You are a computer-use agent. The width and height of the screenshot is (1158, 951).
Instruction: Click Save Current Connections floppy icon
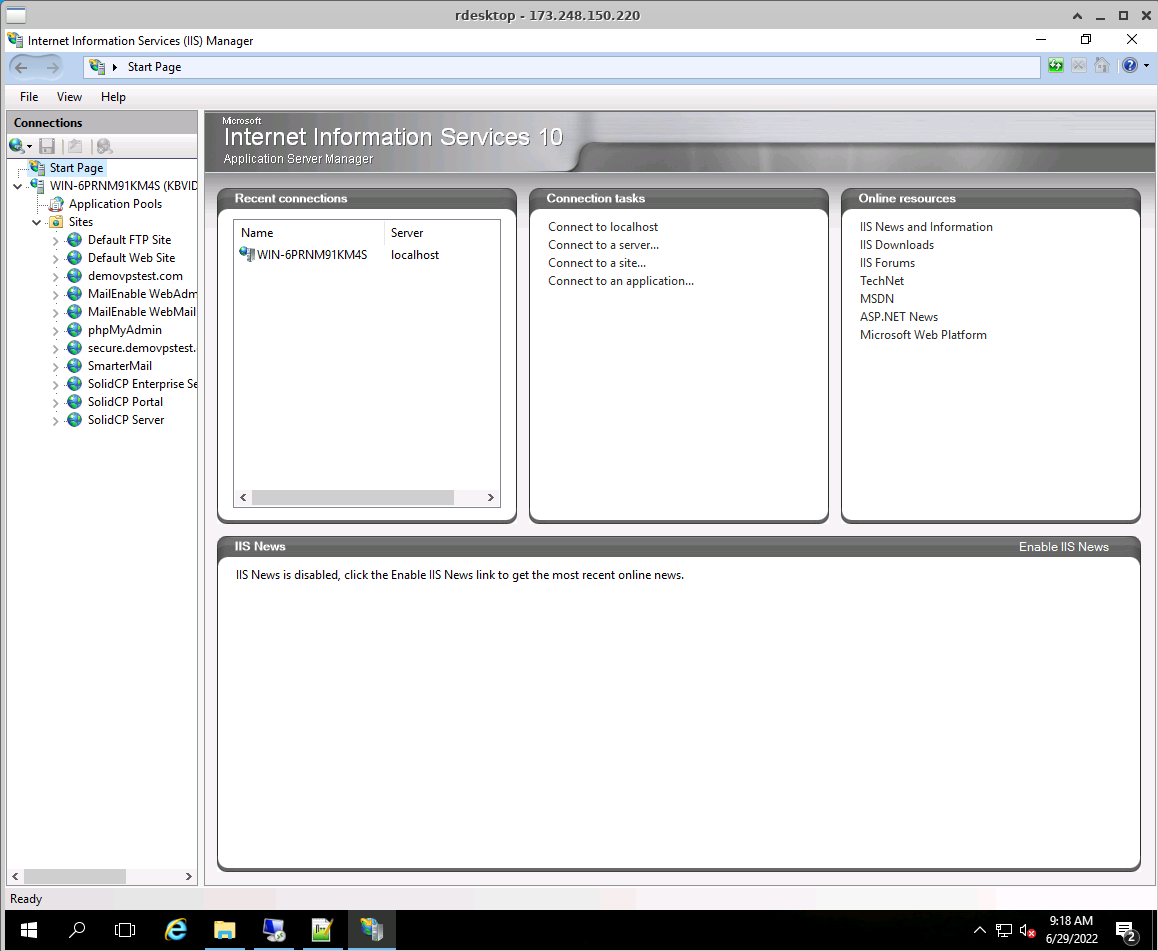47,146
